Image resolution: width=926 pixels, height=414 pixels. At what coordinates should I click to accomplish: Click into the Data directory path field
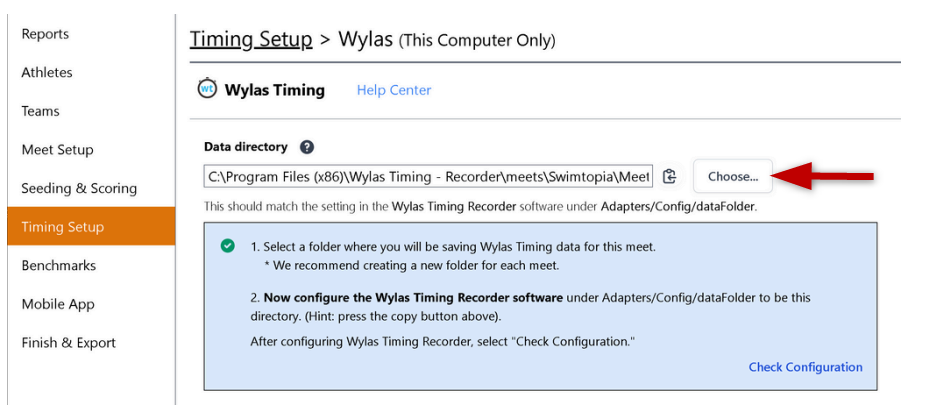(428, 176)
